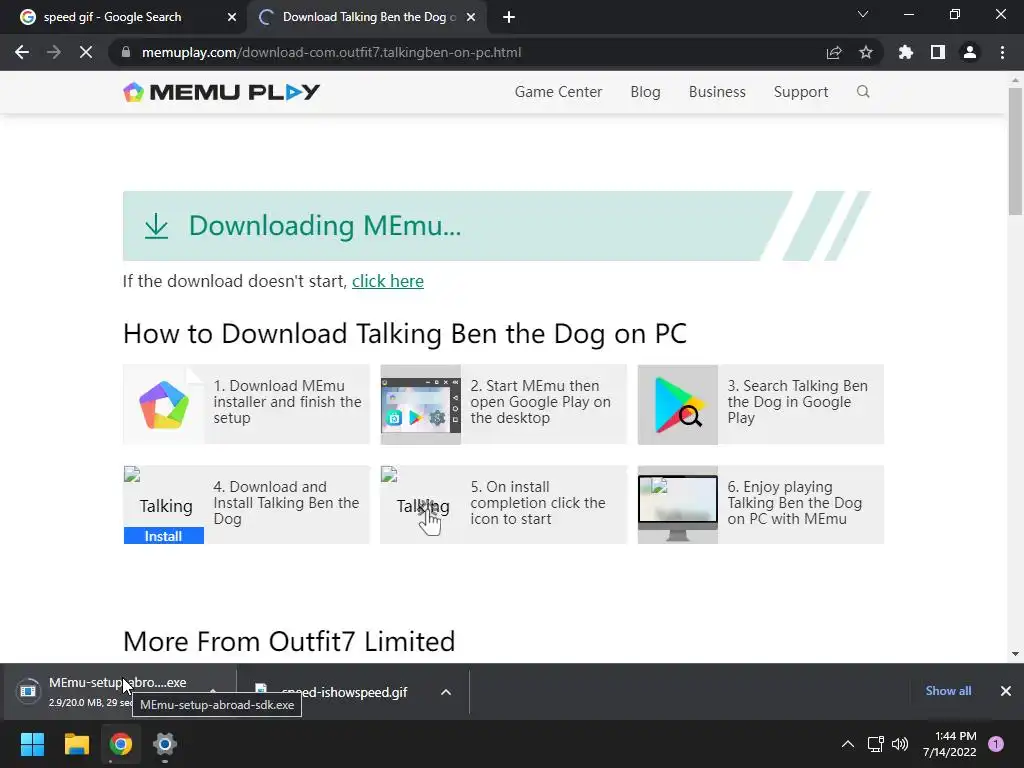
Task: Click the Chrome taskbar icon
Action: (x=121, y=744)
